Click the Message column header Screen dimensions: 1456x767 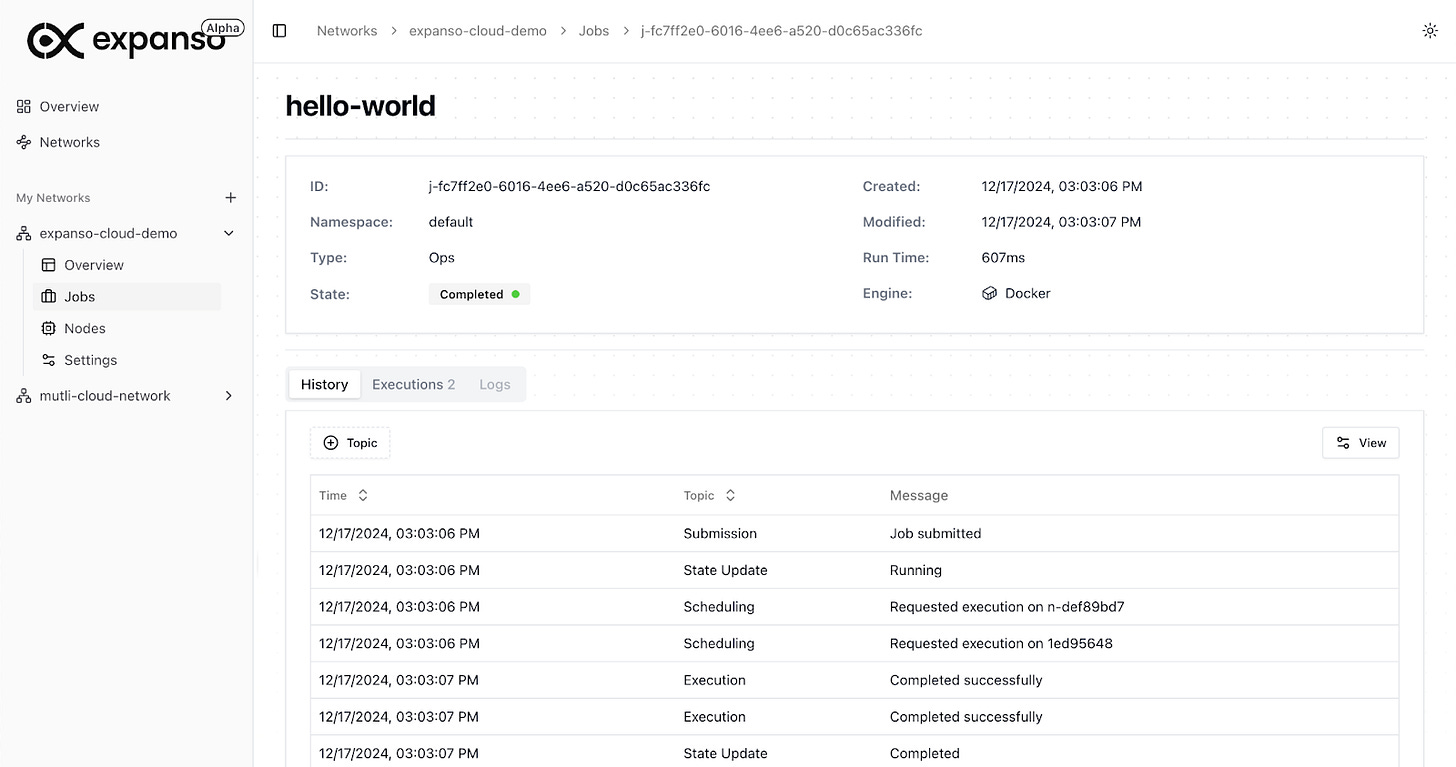[919, 496]
